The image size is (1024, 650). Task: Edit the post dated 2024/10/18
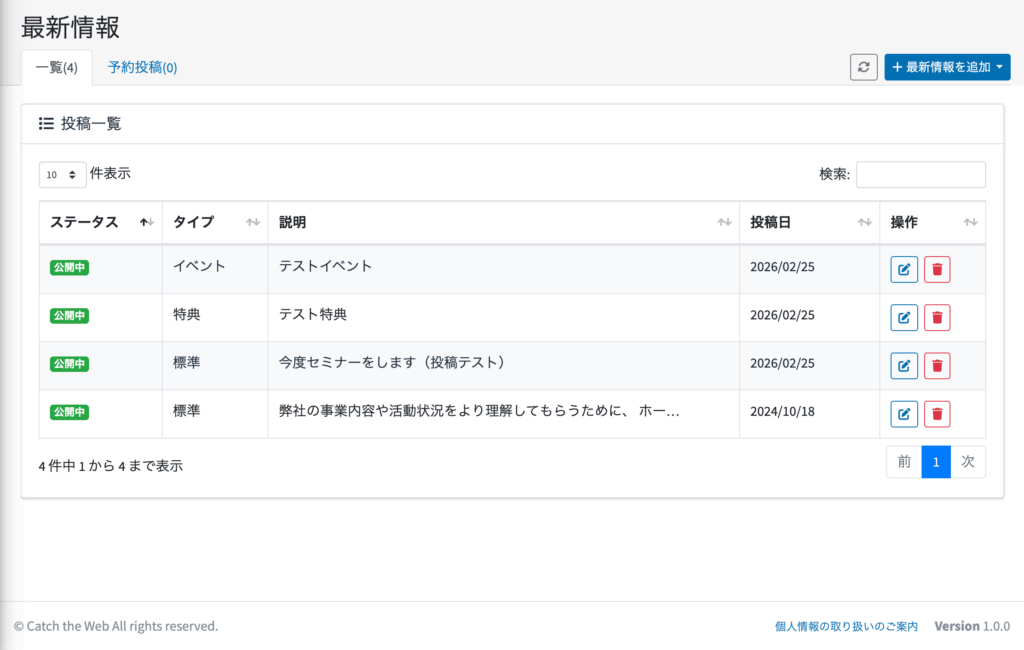click(x=904, y=414)
